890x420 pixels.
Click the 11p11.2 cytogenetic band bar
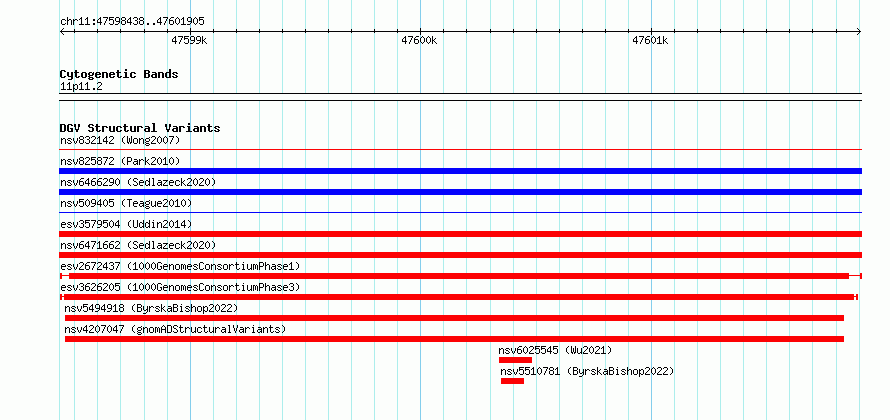click(460, 97)
